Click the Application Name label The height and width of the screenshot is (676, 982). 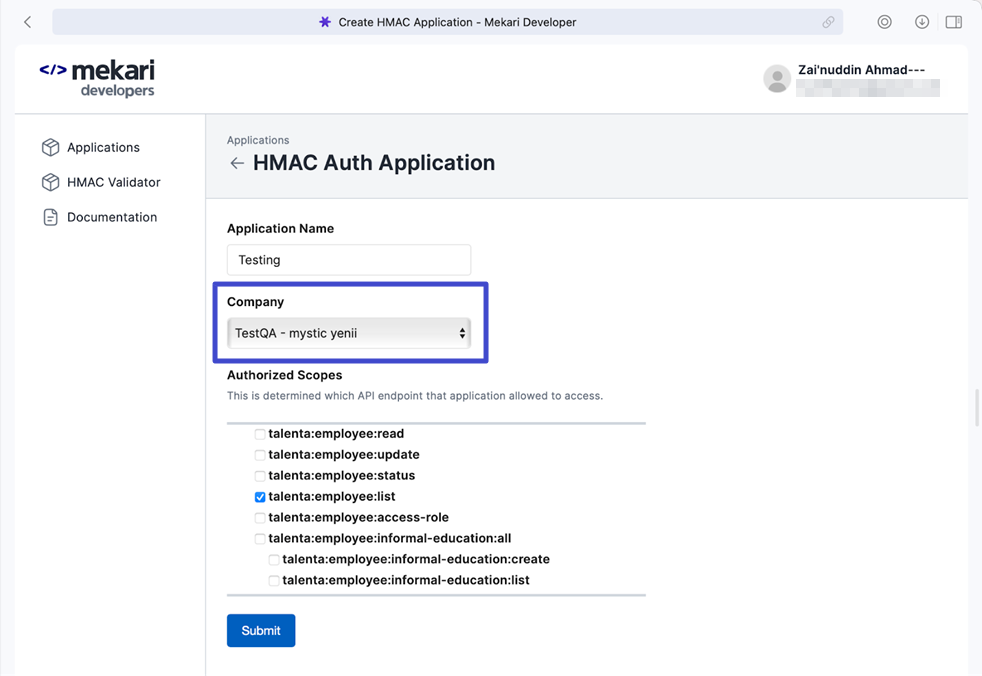[281, 229]
